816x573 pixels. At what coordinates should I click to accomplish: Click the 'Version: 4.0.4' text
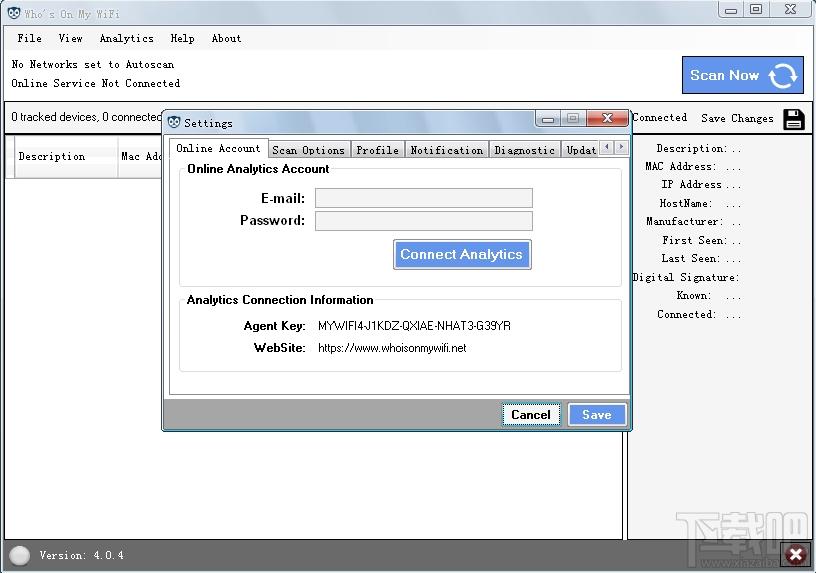82,555
